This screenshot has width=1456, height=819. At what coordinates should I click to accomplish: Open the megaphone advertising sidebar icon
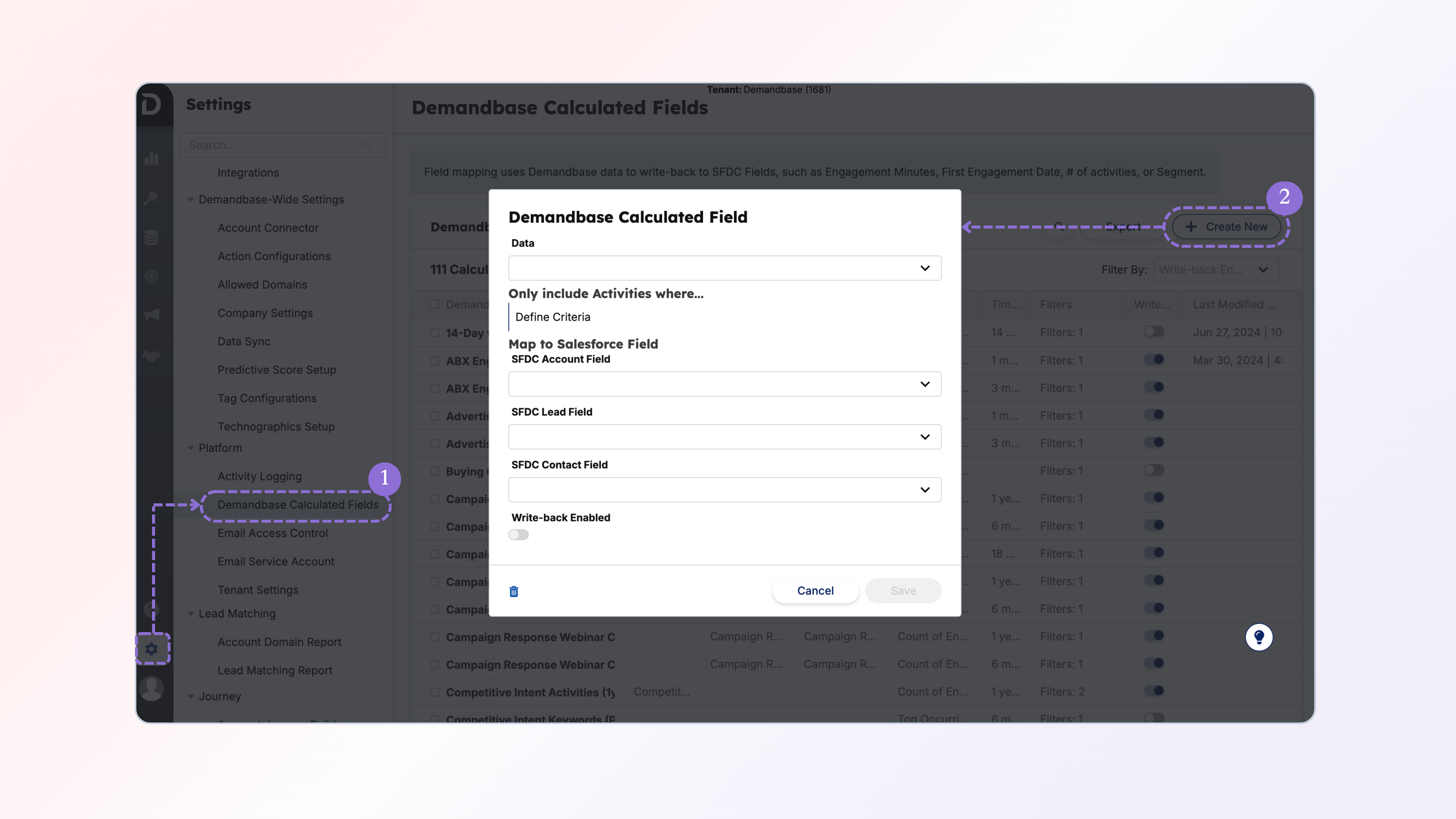coord(152,315)
